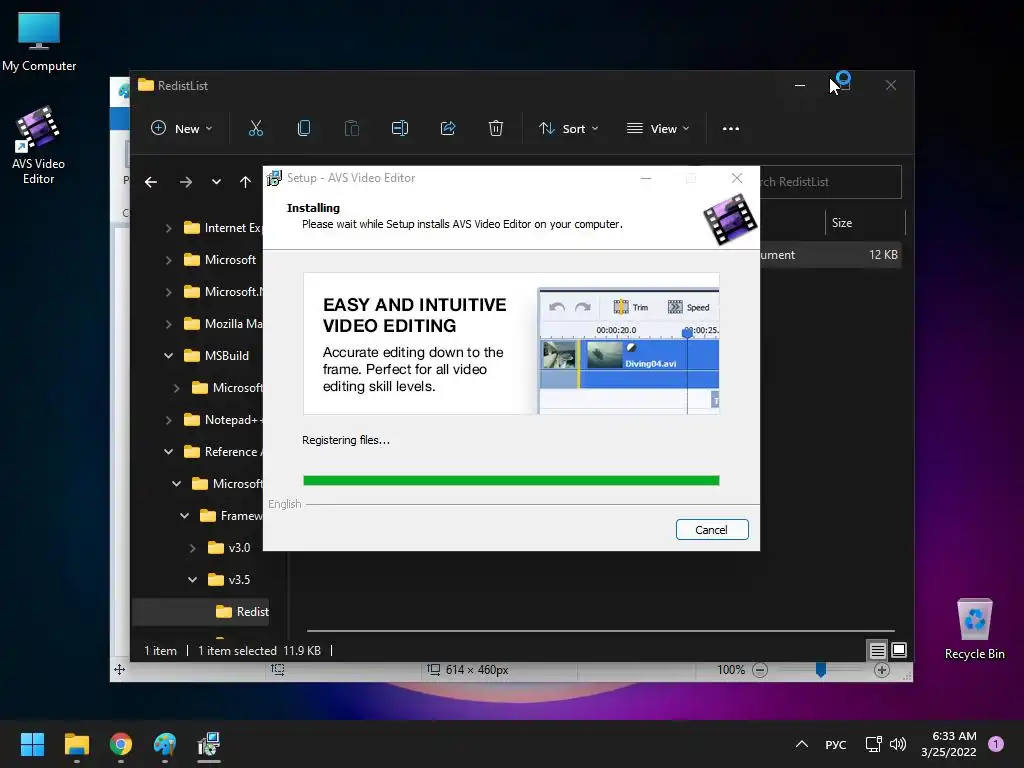Open the Windows Start menu
The width and height of the screenshot is (1024, 768).
(32, 744)
